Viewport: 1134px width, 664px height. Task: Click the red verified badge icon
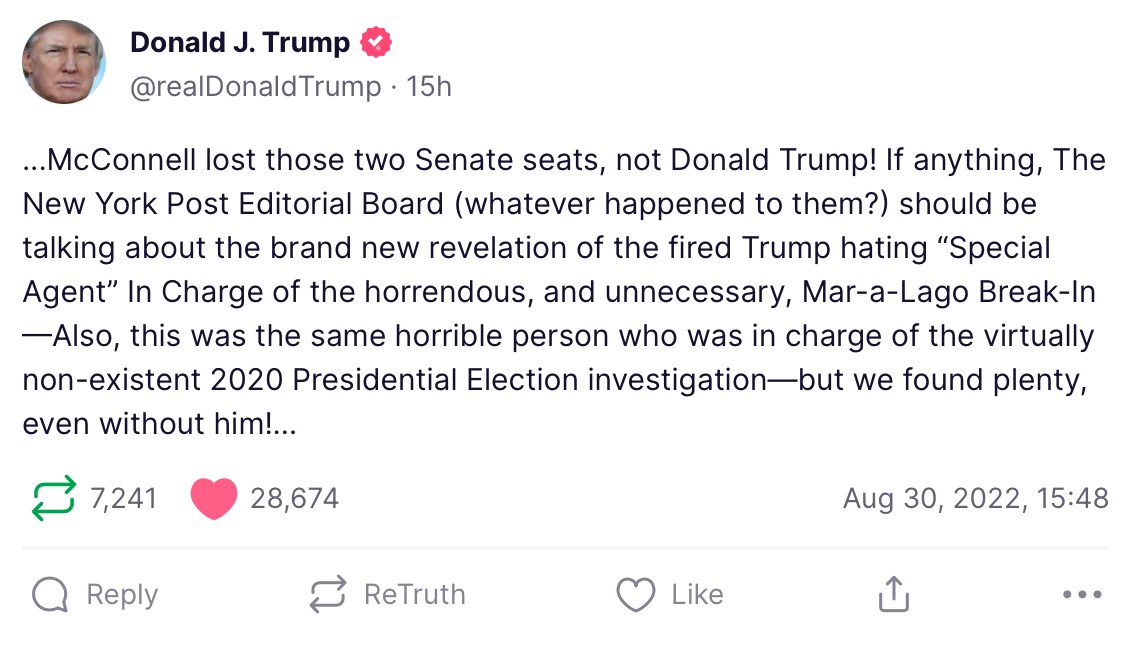[x=376, y=43]
